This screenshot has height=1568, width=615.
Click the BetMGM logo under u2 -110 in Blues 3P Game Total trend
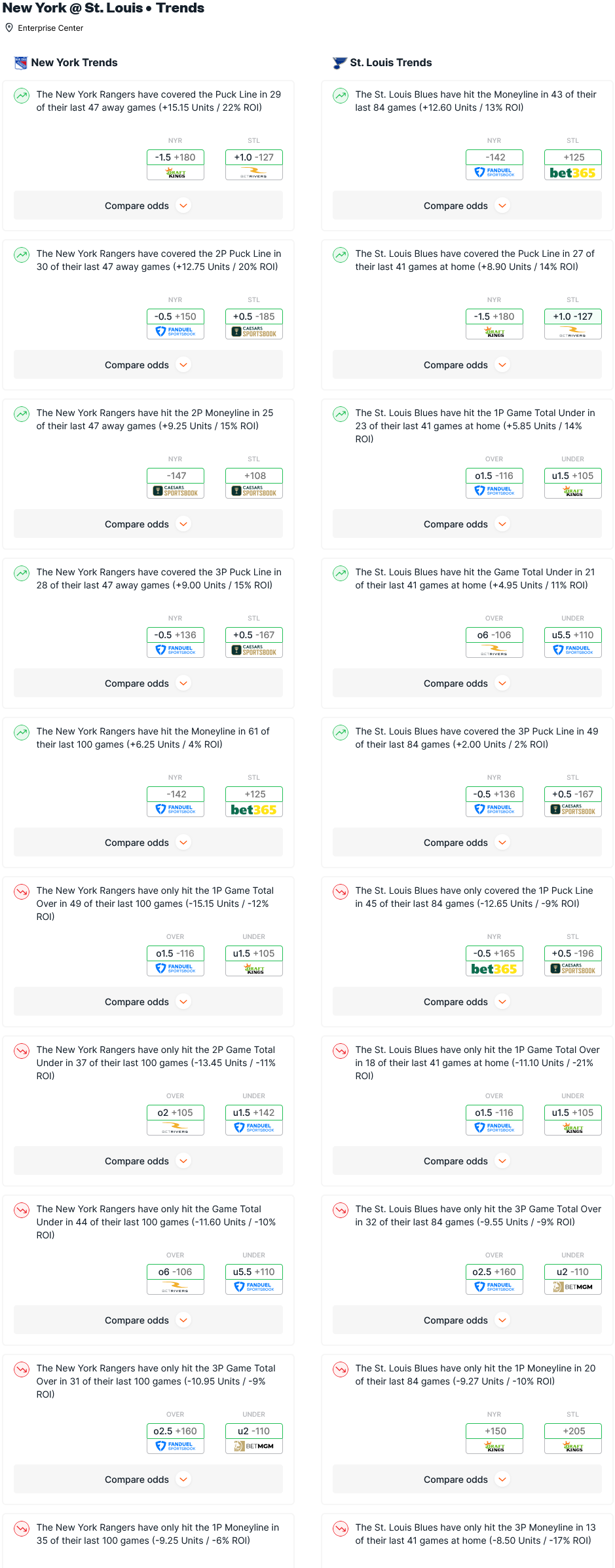point(572,1287)
